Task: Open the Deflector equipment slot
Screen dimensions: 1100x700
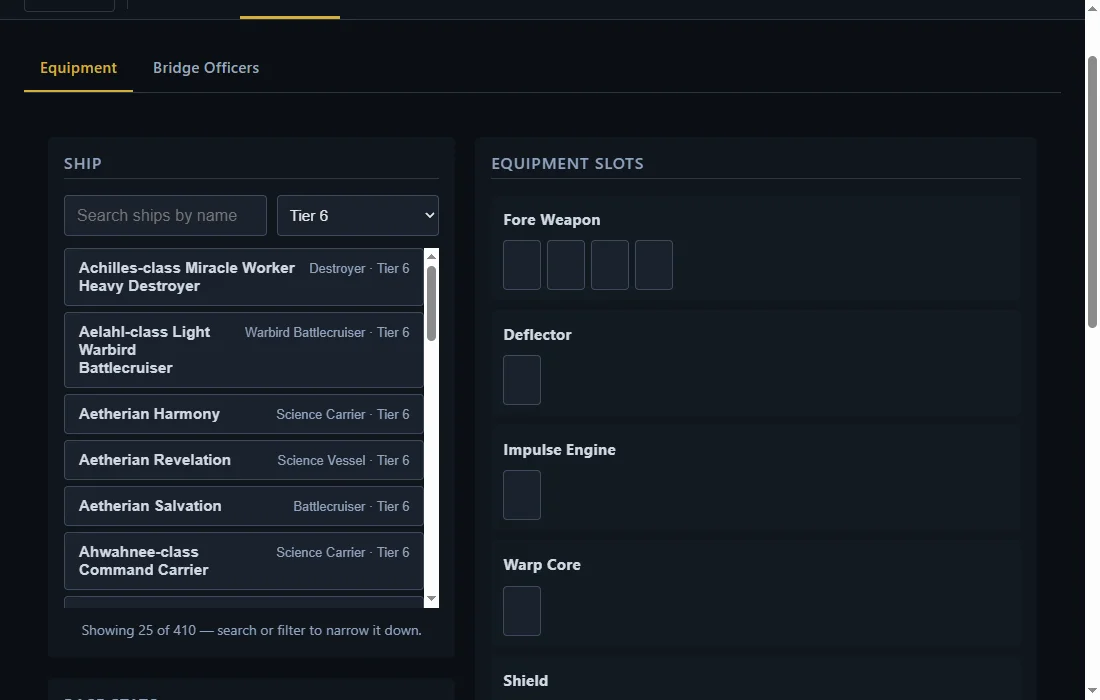Action: pyautogui.click(x=522, y=380)
